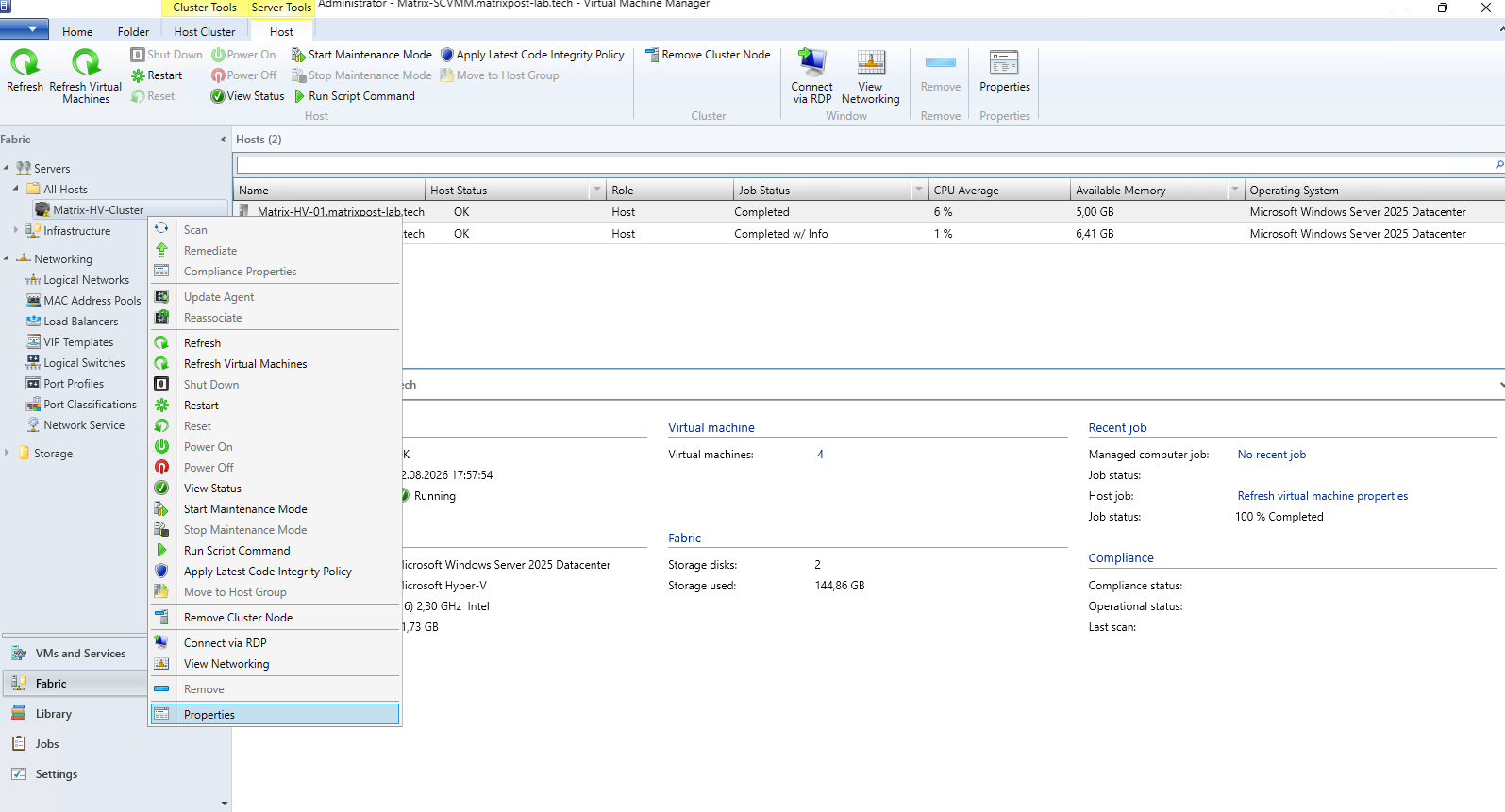Choose Start Maintenance Mode in context menu
1505x812 pixels.
276,509
